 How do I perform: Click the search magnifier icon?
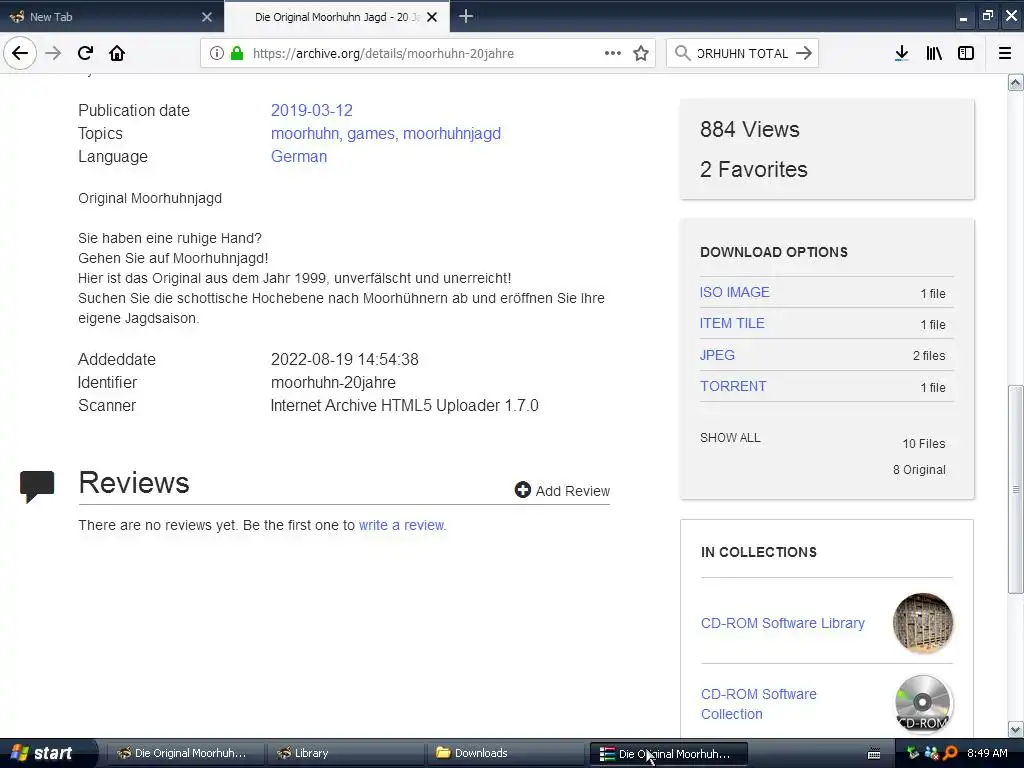pos(682,53)
